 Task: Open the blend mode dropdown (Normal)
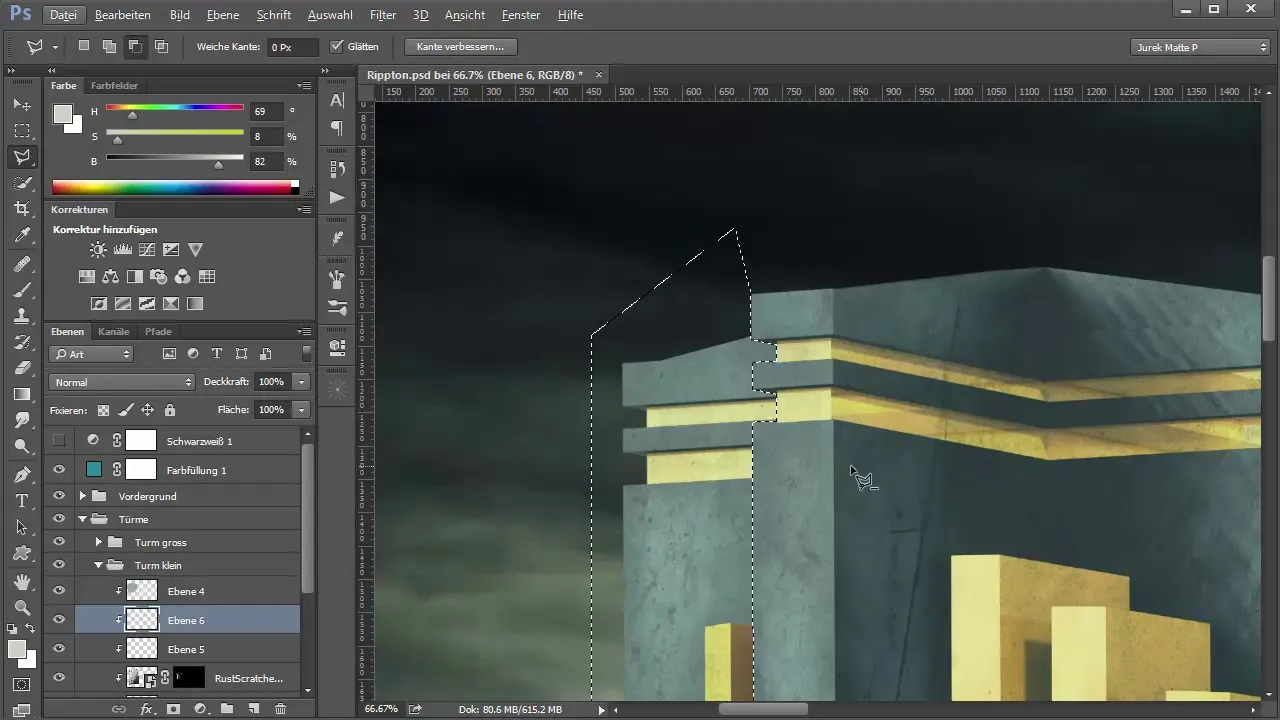tap(122, 382)
